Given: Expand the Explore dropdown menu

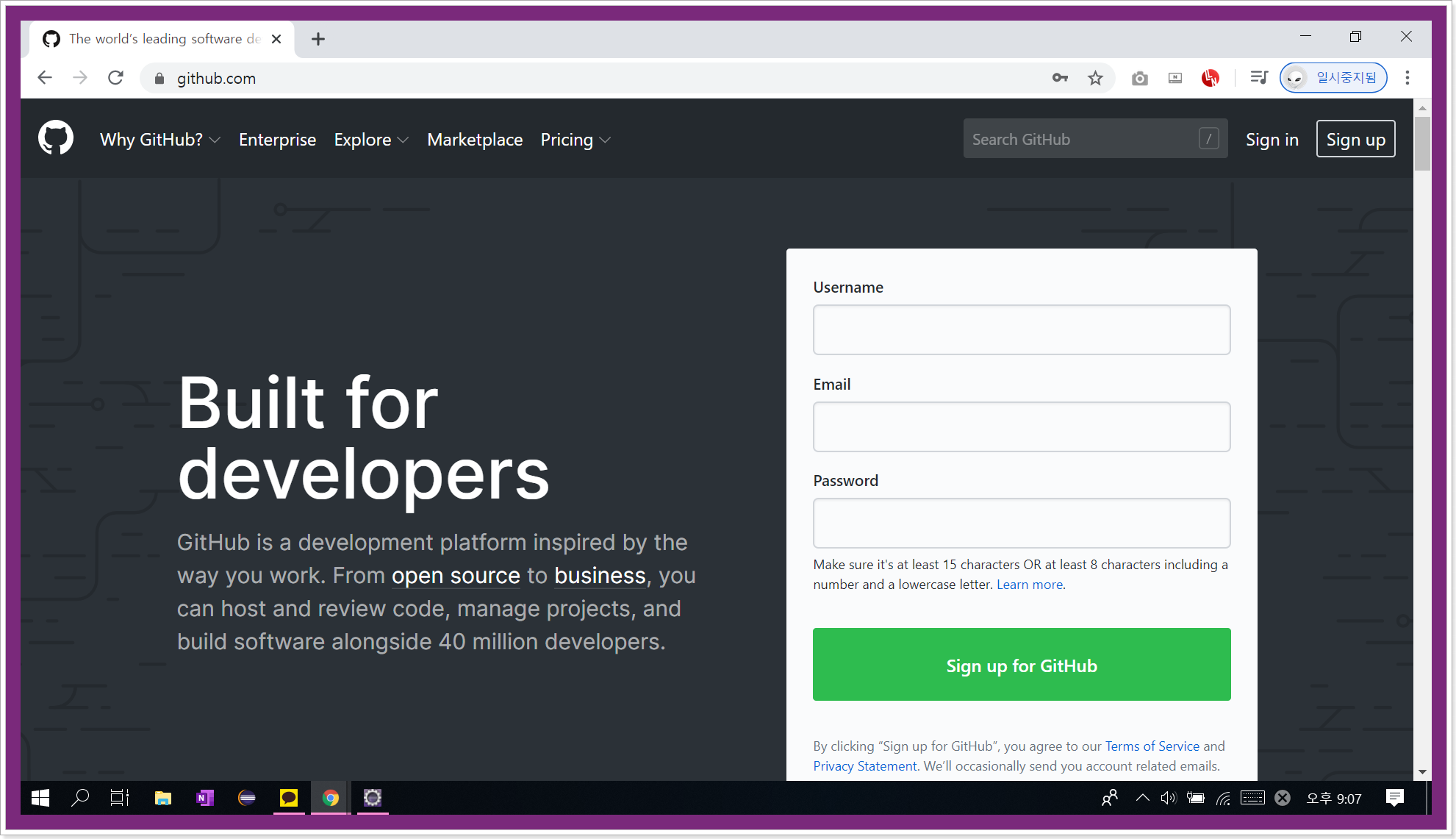Looking at the screenshot, I should pyautogui.click(x=370, y=140).
